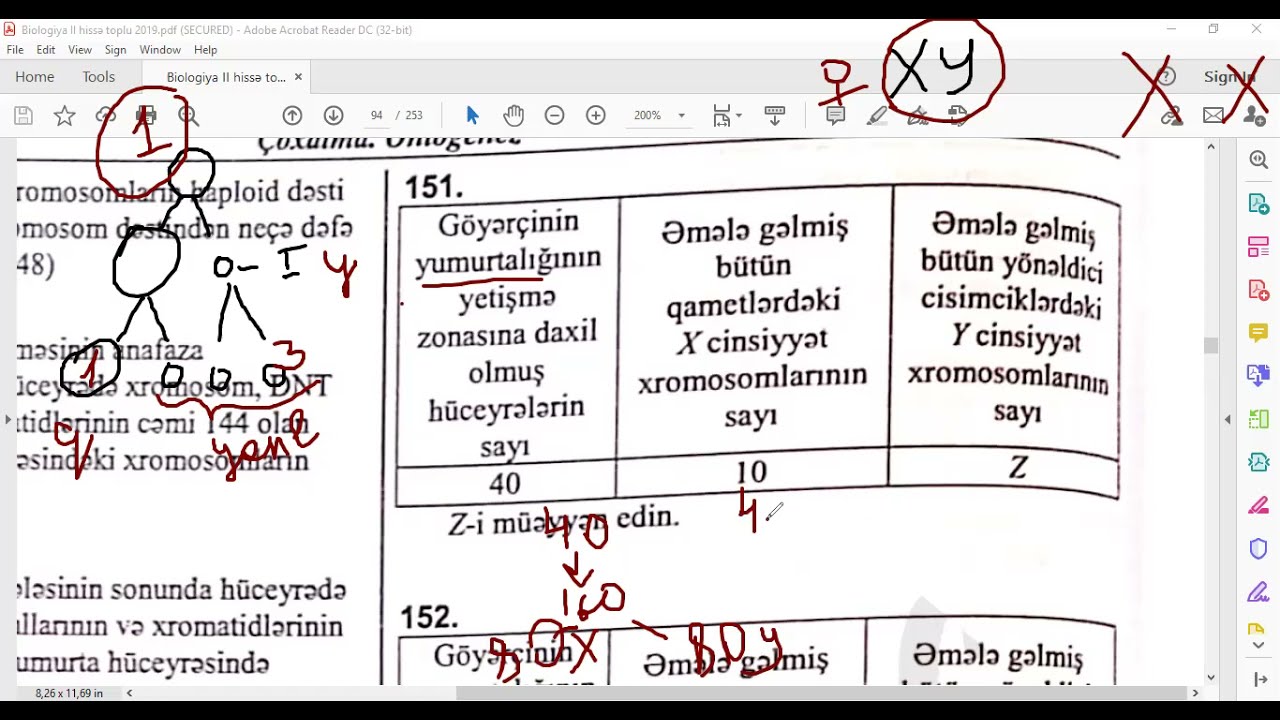Open the Compress PDF tool in the side pane
The image size is (1280, 720).
tap(1258, 462)
